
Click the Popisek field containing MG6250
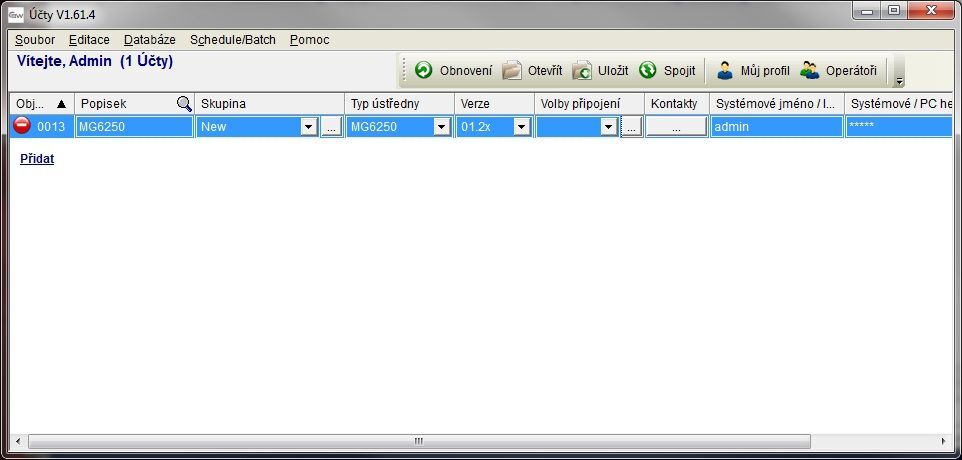[x=134, y=127]
